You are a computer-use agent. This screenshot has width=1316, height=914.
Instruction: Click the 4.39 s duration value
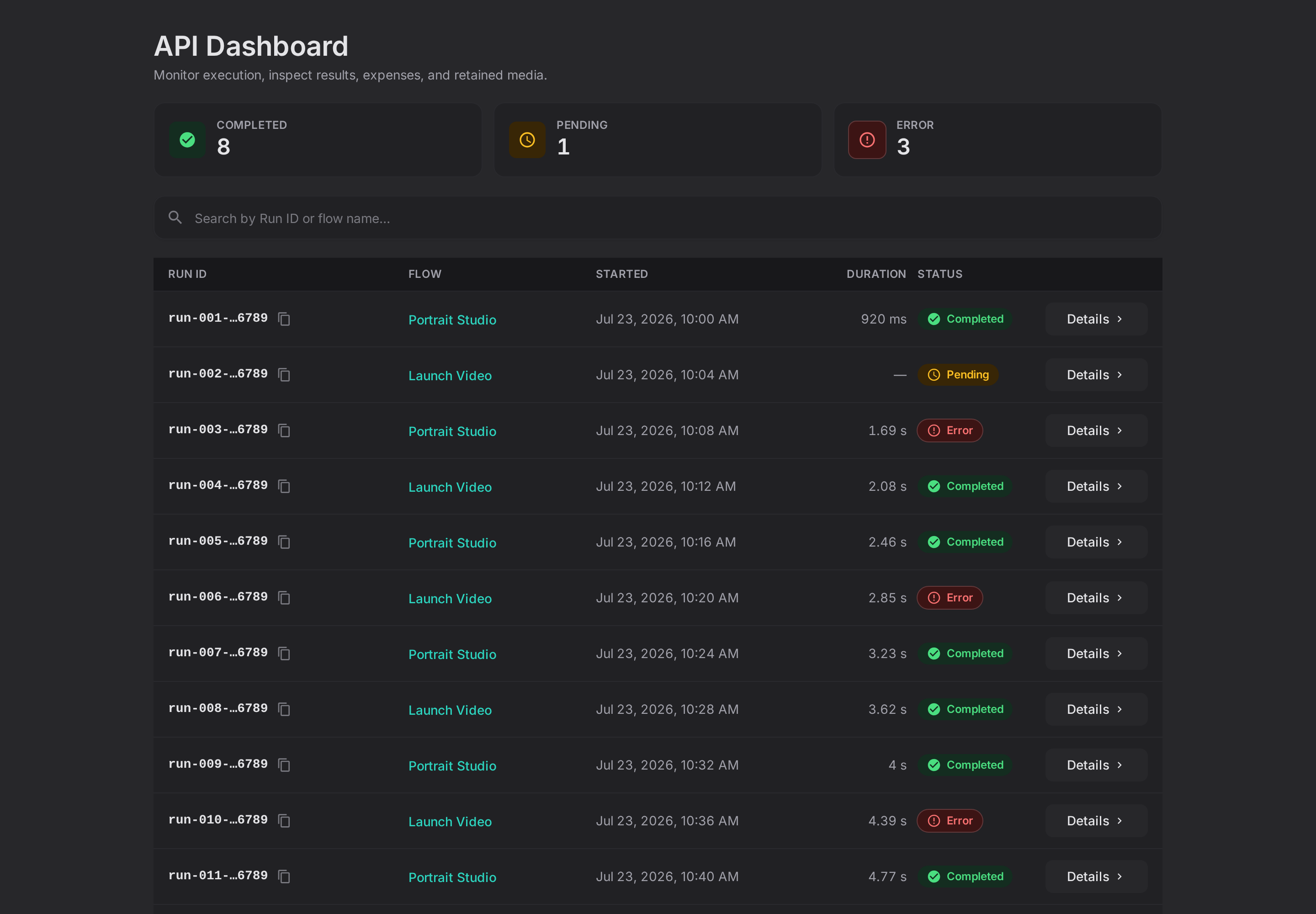point(887,821)
